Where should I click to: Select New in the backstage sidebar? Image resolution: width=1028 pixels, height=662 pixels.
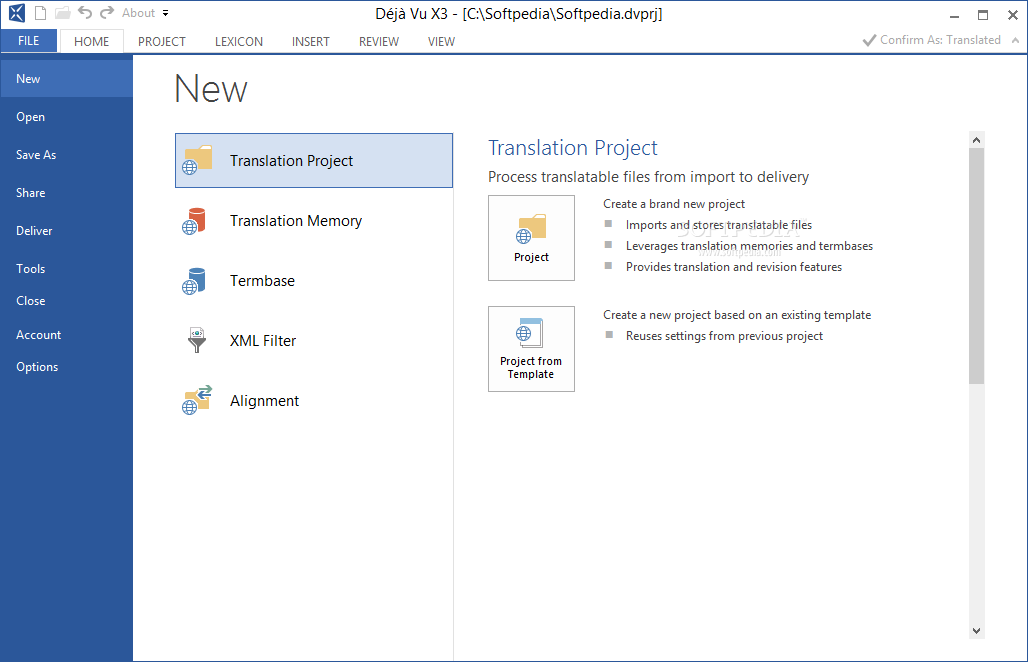tap(66, 79)
